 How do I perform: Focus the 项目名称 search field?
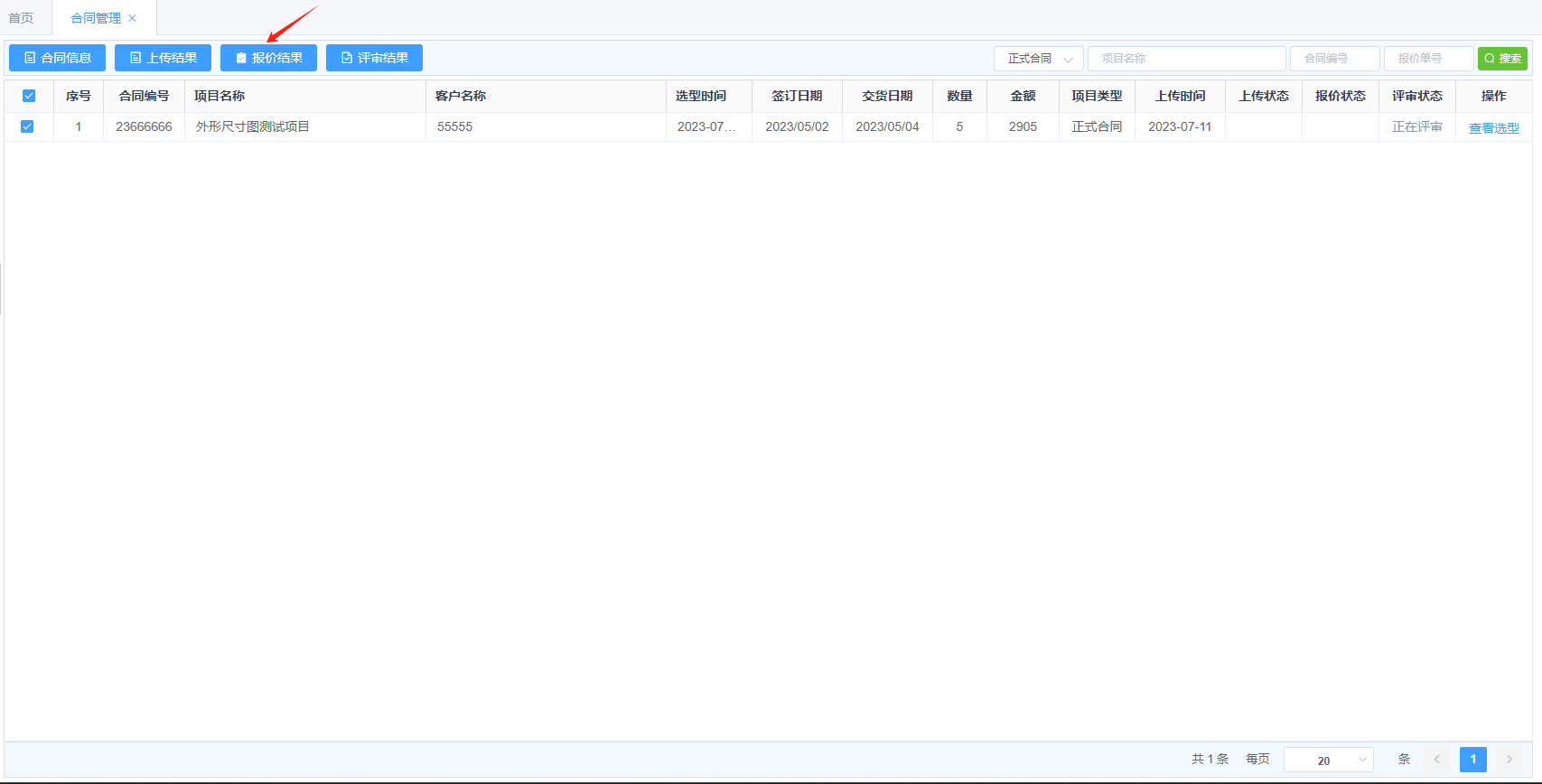[x=1186, y=59]
